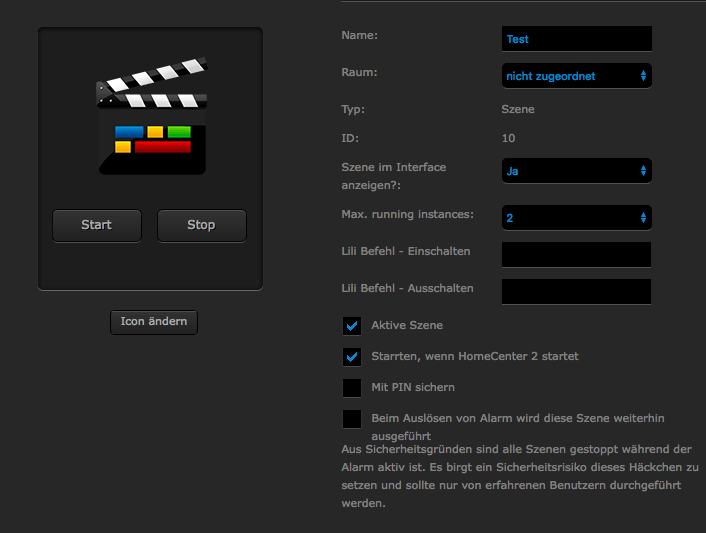Expand the Szene im Interface anzeigen dropdown
Image resolution: width=706 pixels, height=533 pixels.
tap(576, 171)
